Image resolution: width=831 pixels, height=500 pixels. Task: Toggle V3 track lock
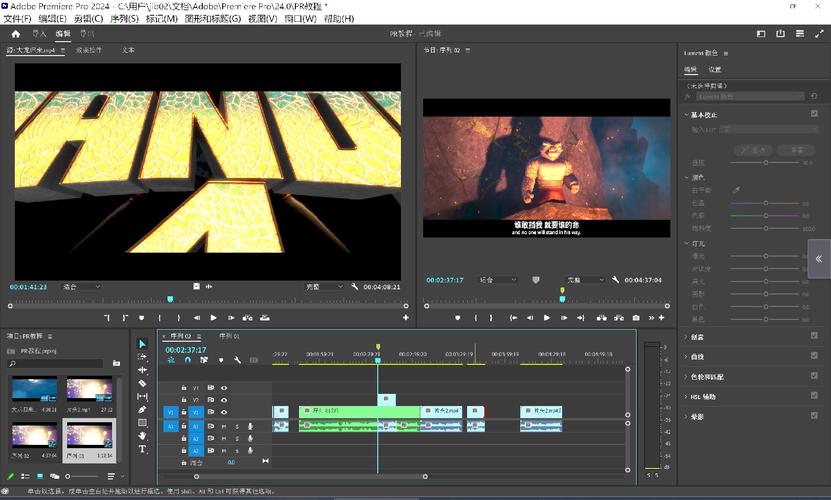pyautogui.click(x=184, y=388)
